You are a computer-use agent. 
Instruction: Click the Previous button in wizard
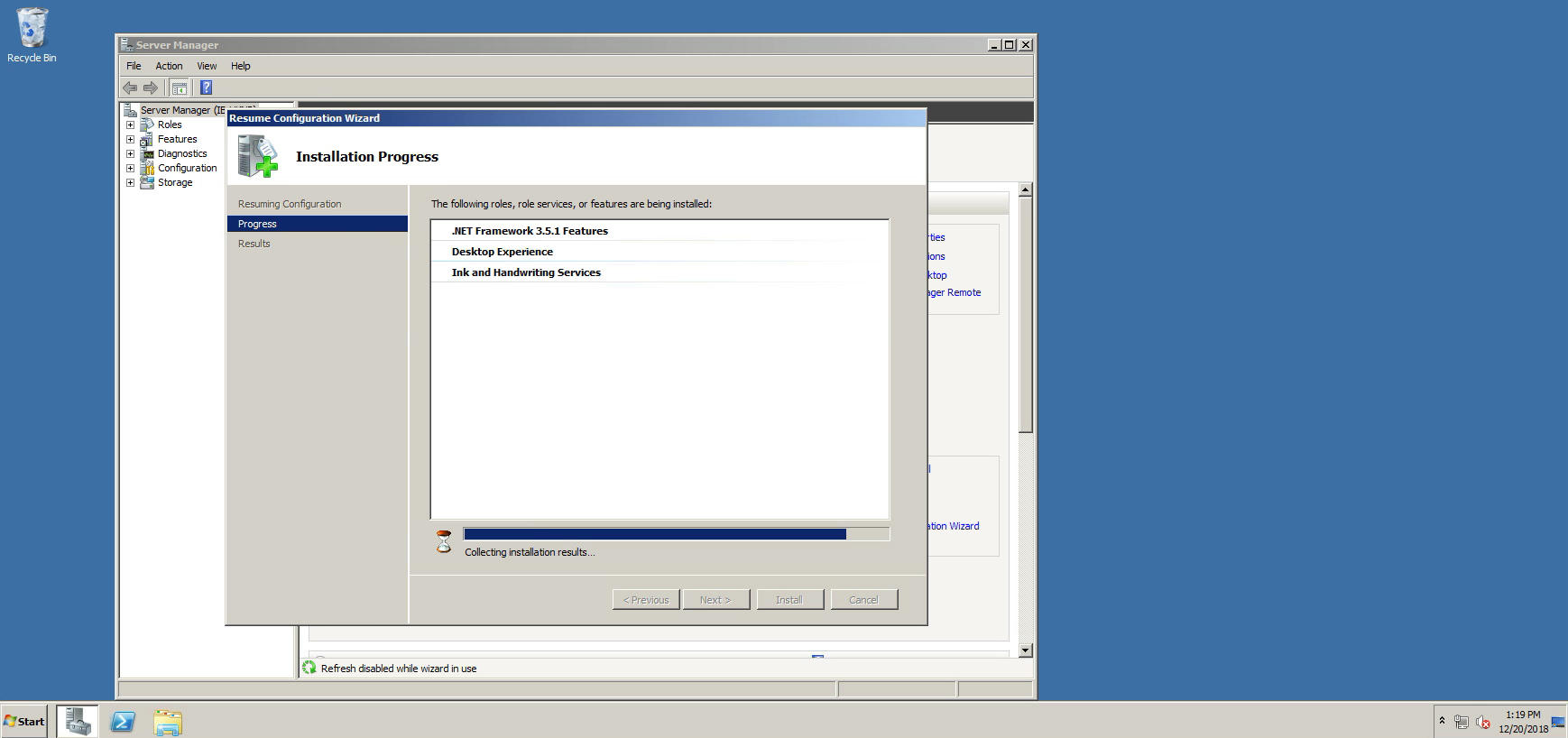tap(646, 600)
